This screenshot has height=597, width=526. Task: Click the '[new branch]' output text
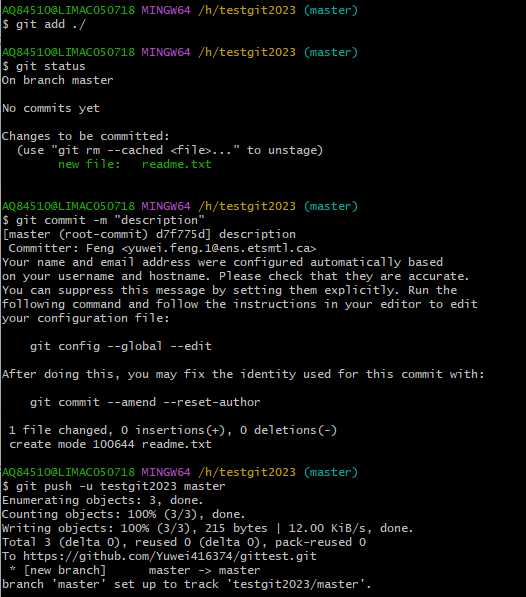(65, 570)
